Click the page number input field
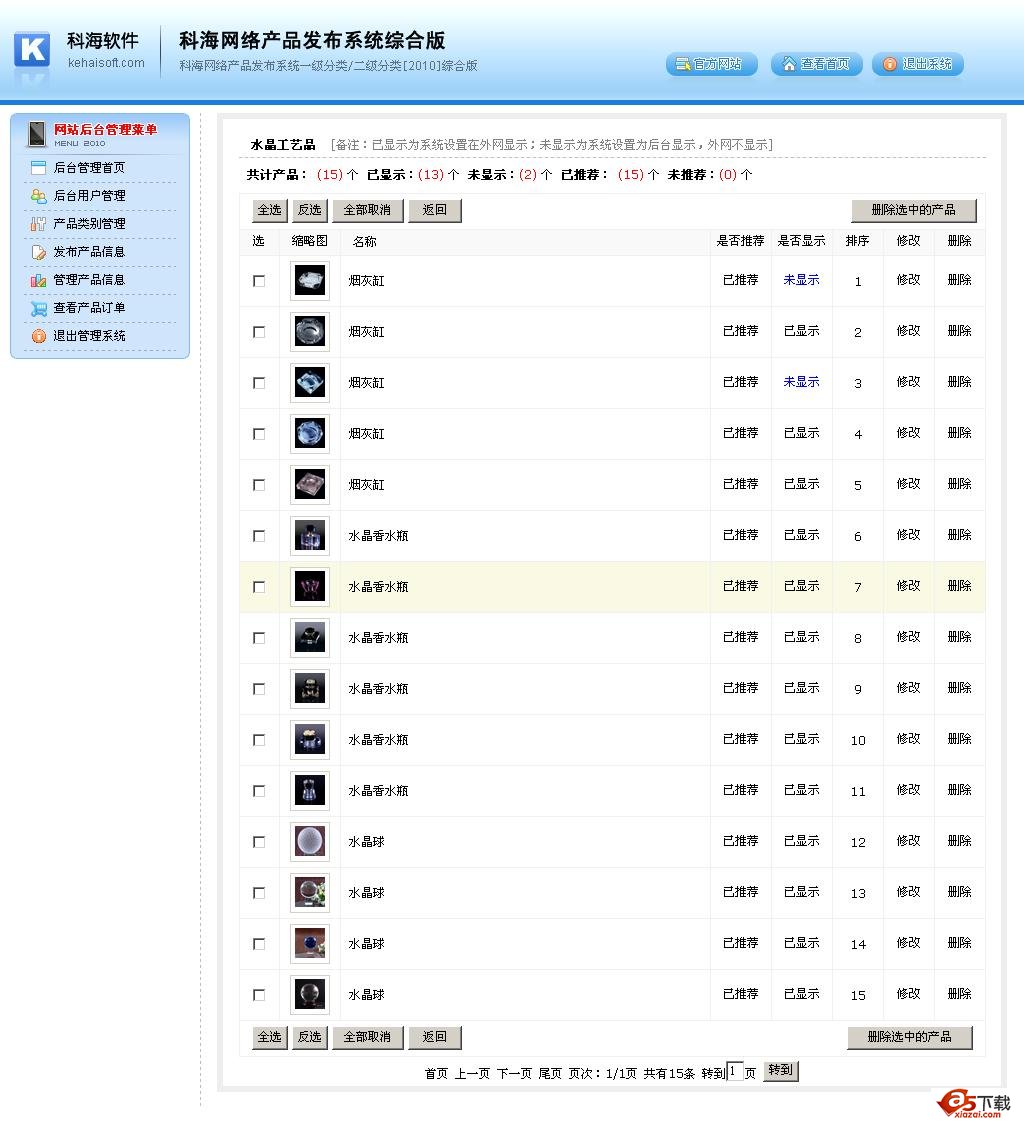Image resolution: width=1024 pixels, height=1124 pixels. pos(735,1071)
